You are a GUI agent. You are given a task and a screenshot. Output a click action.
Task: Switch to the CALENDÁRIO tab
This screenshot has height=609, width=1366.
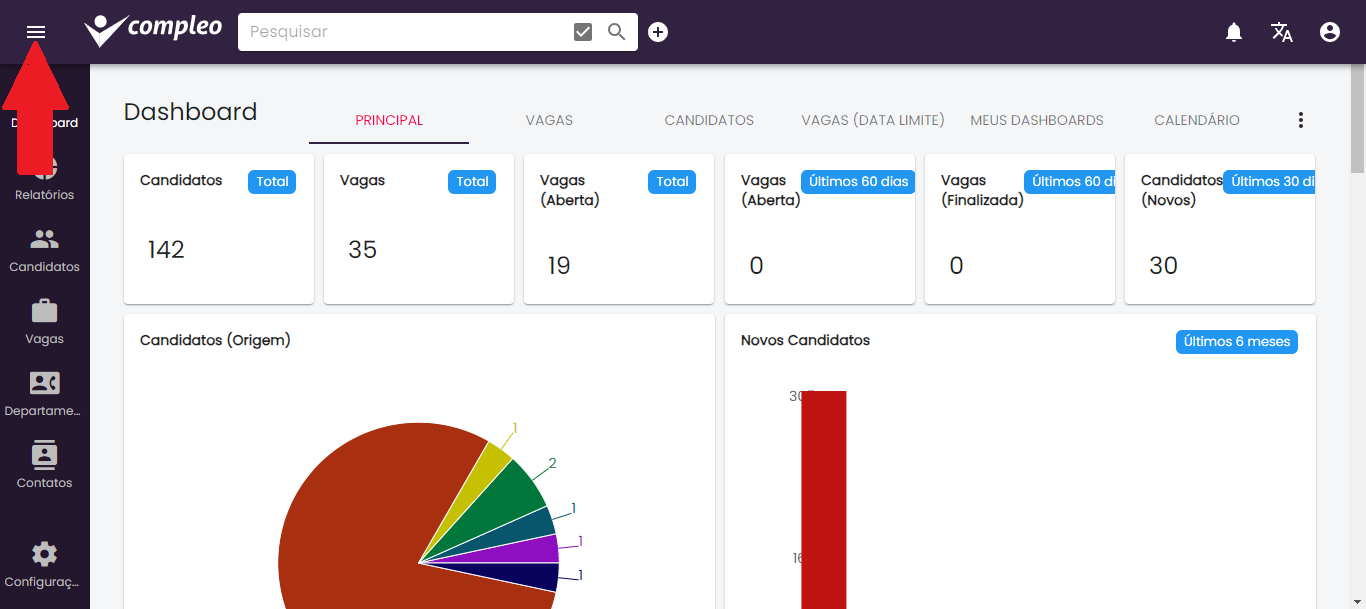(1196, 120)
